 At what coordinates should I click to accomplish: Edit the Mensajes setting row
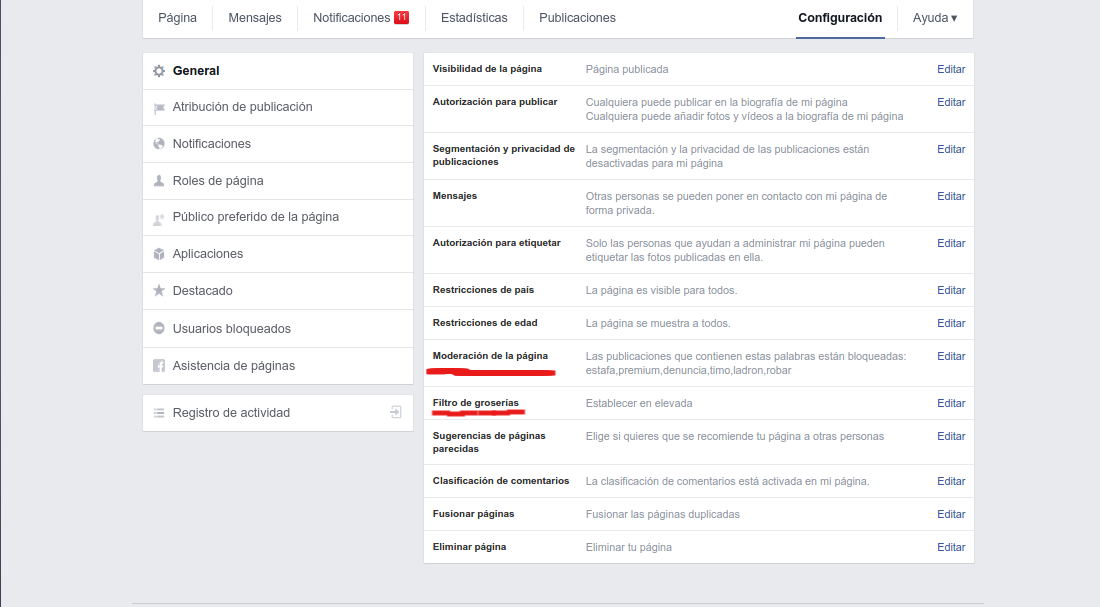pyautogui.click(x=951, y=196)
